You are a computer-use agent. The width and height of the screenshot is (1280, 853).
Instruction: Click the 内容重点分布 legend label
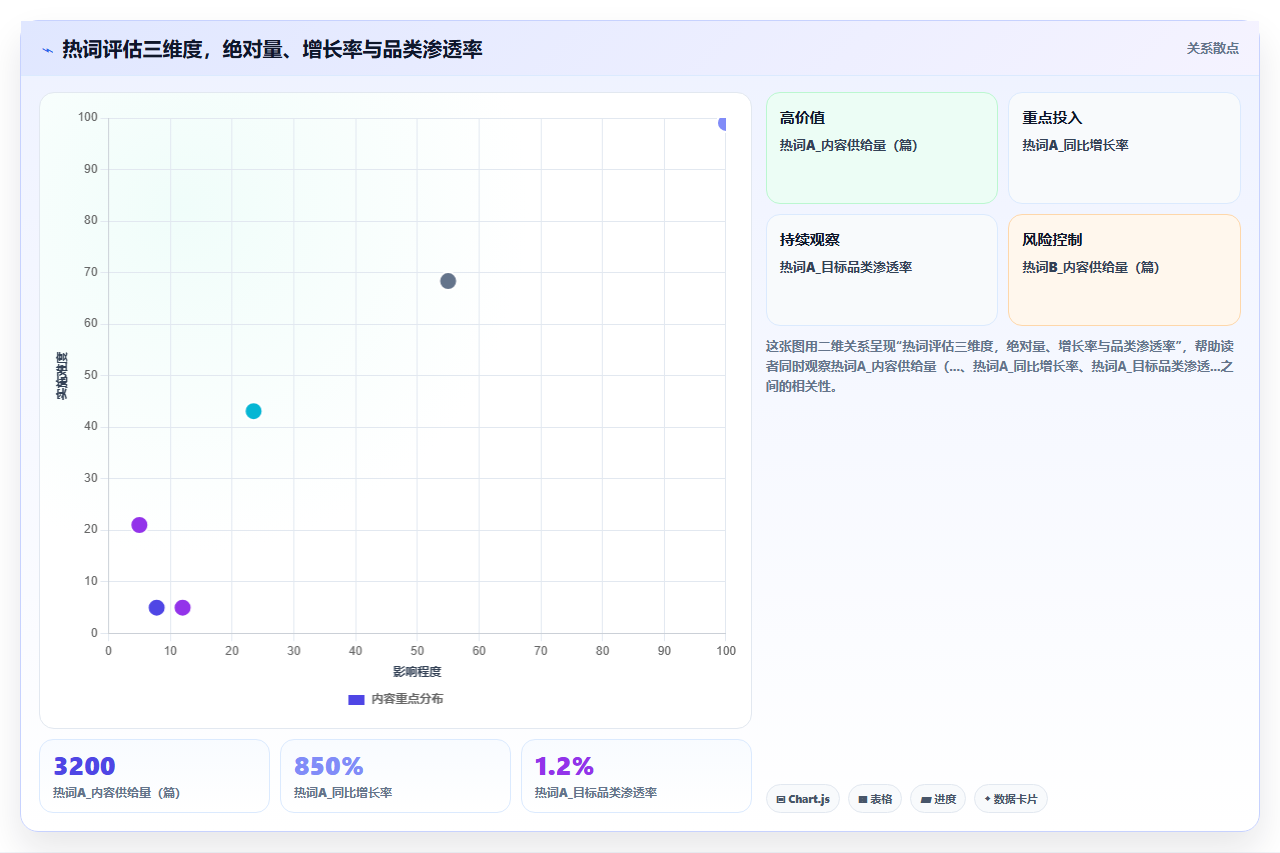pos(407,699)
